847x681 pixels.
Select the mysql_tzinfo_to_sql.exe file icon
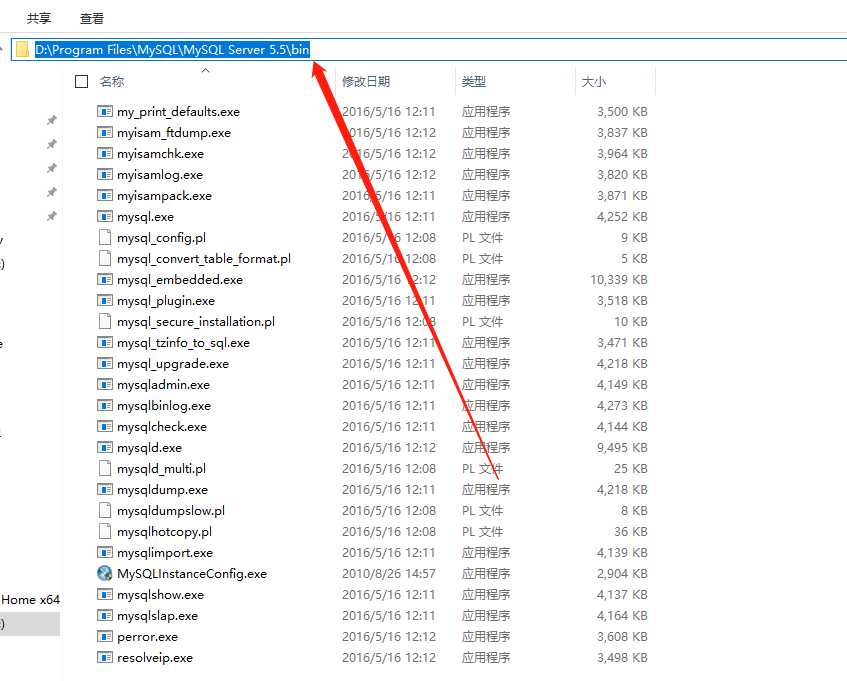point(105,342)
